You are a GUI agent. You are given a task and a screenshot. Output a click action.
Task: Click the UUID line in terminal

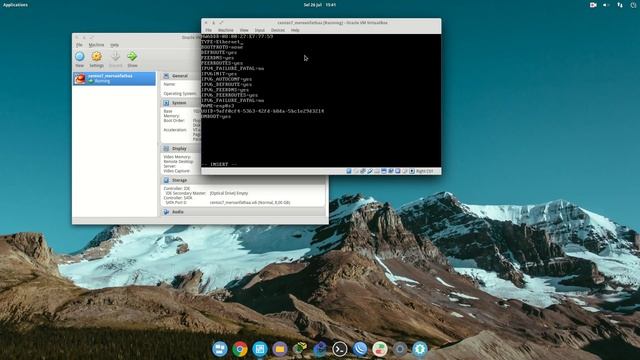point(262,111)
